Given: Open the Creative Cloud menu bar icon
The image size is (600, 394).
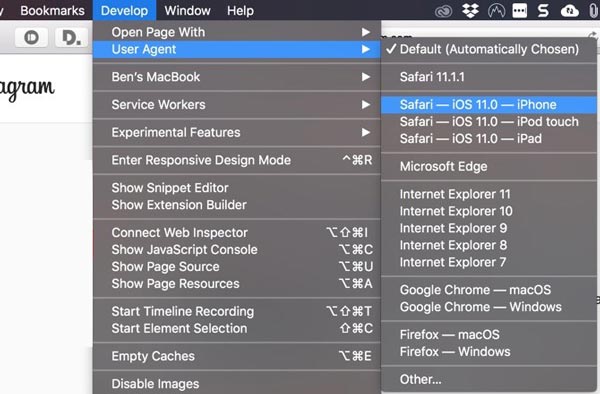Looking at the screenshot, I should (444, 11).
